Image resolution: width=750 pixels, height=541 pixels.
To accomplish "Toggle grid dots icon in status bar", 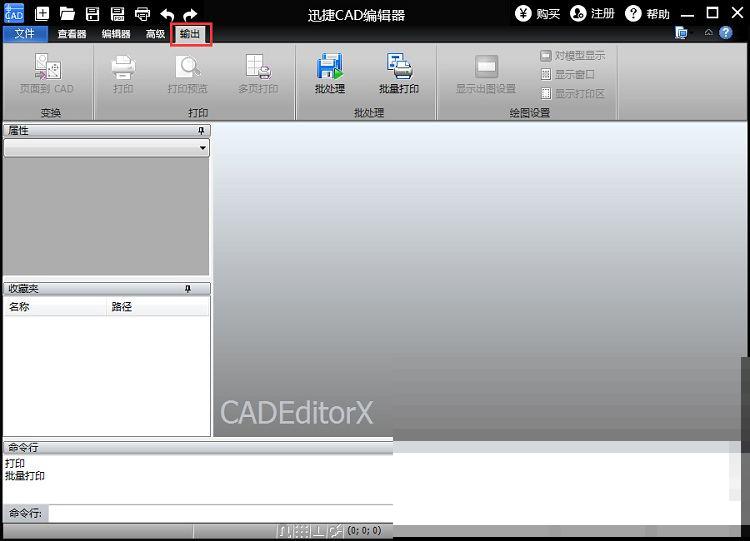I will (x=302, y=530).
